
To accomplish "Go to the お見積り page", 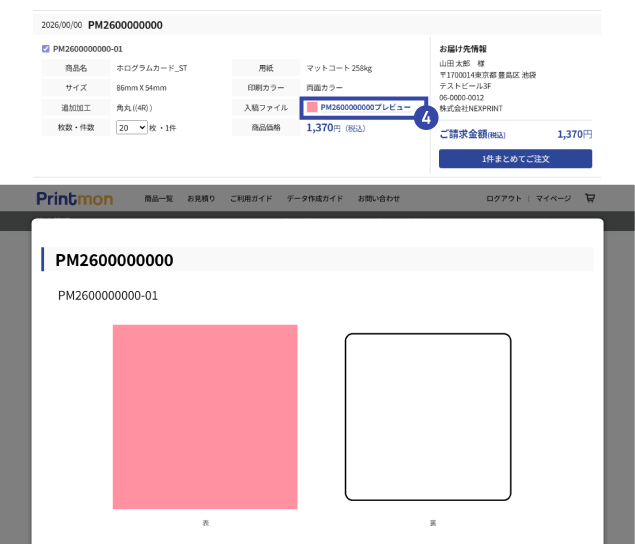I will tap(201, 199).
